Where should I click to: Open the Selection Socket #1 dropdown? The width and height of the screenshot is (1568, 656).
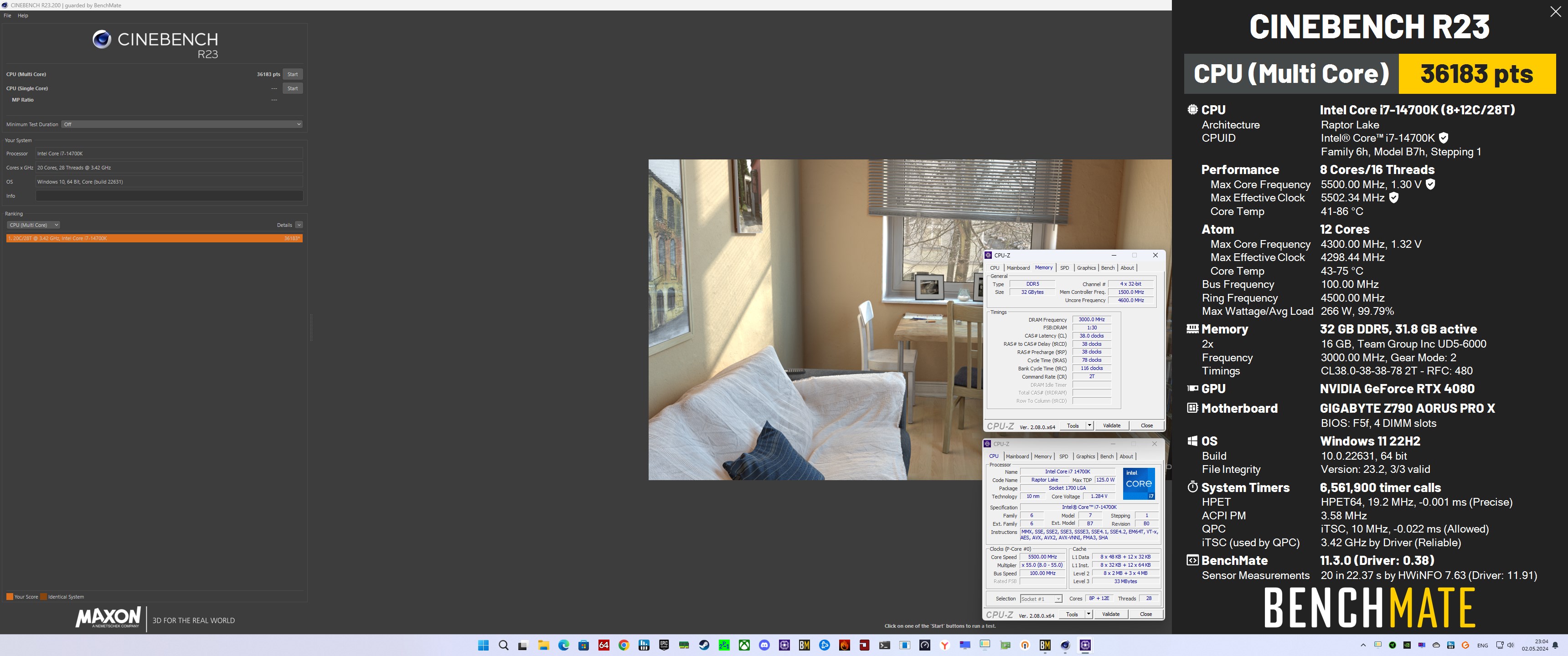tap(1042, 599)
